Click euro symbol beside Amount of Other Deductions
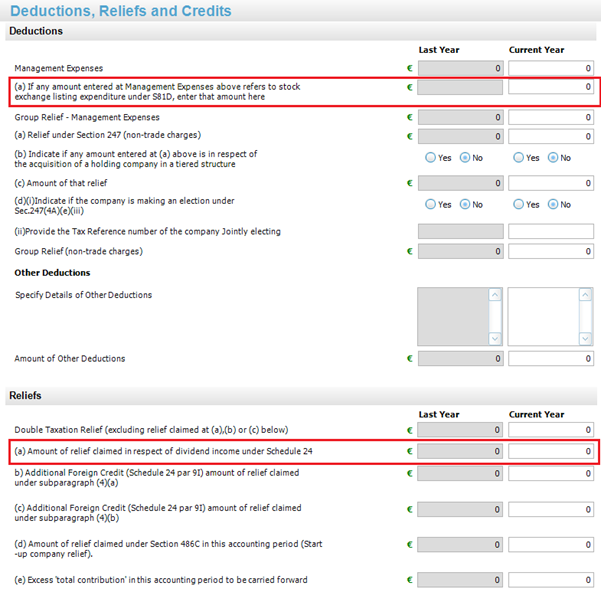Image resolution: width=601 pixels, height=596 pixels. coord(410,358)
